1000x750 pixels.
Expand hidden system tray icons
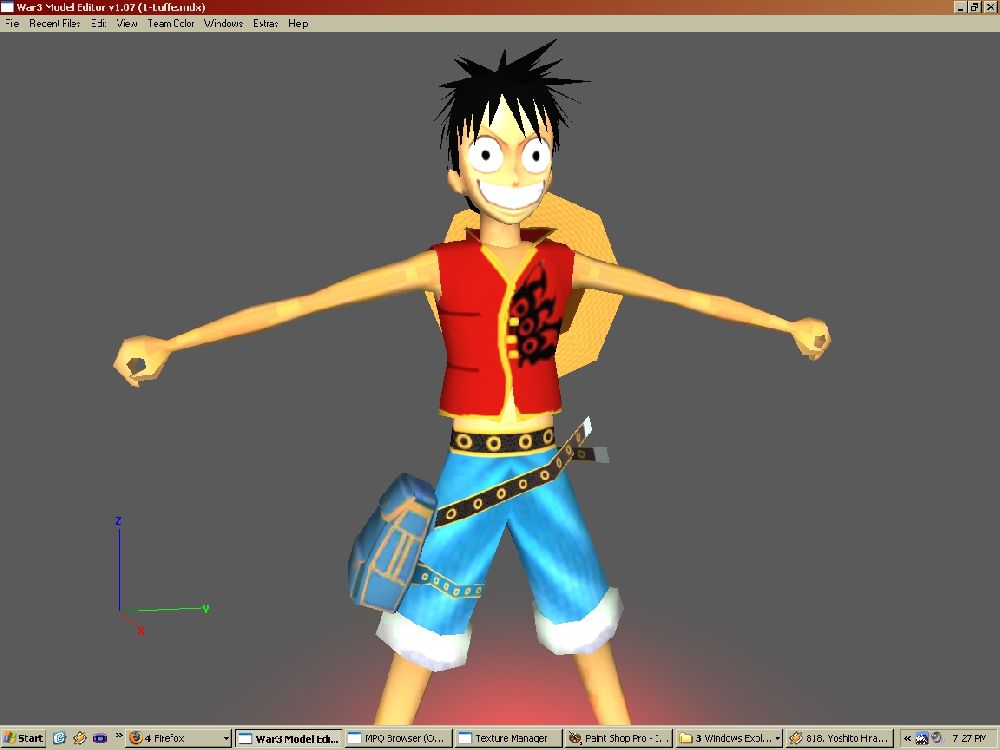pos(907,739)
